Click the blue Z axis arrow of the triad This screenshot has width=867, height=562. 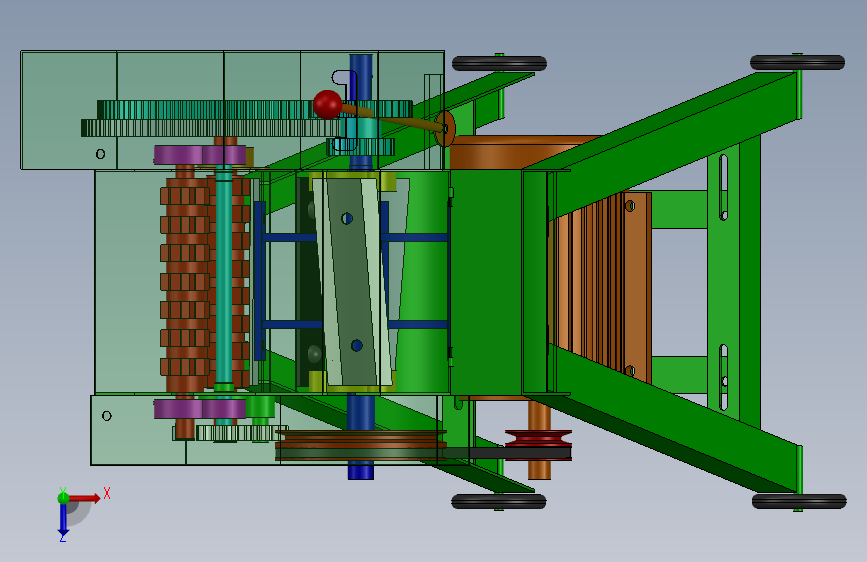[x=64, y=520]
